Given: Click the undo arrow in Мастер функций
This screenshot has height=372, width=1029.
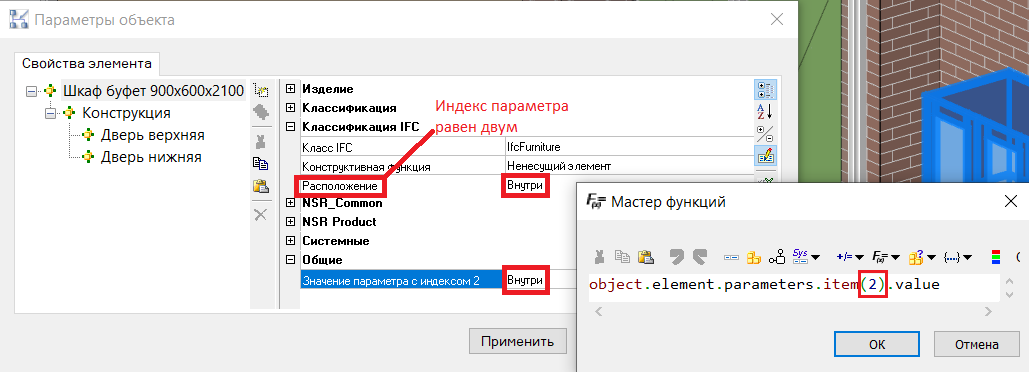Looking at the screenshot, I should (677, 257).
